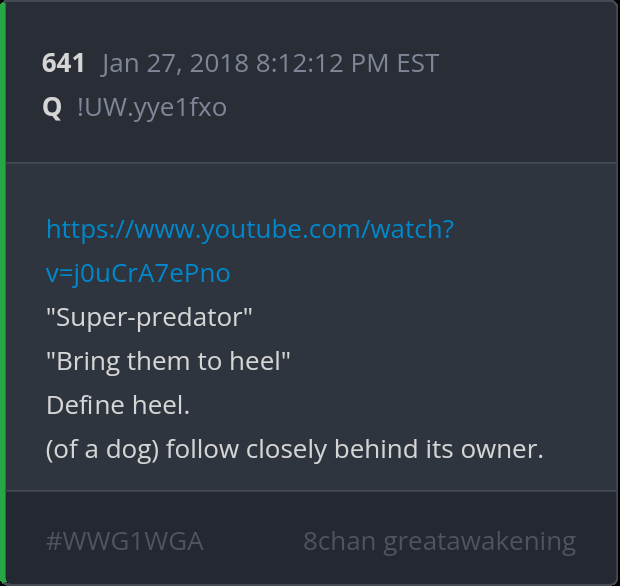620x586 pixels.
Task: Click the dog definition sentence
Action: pos(295,450)
